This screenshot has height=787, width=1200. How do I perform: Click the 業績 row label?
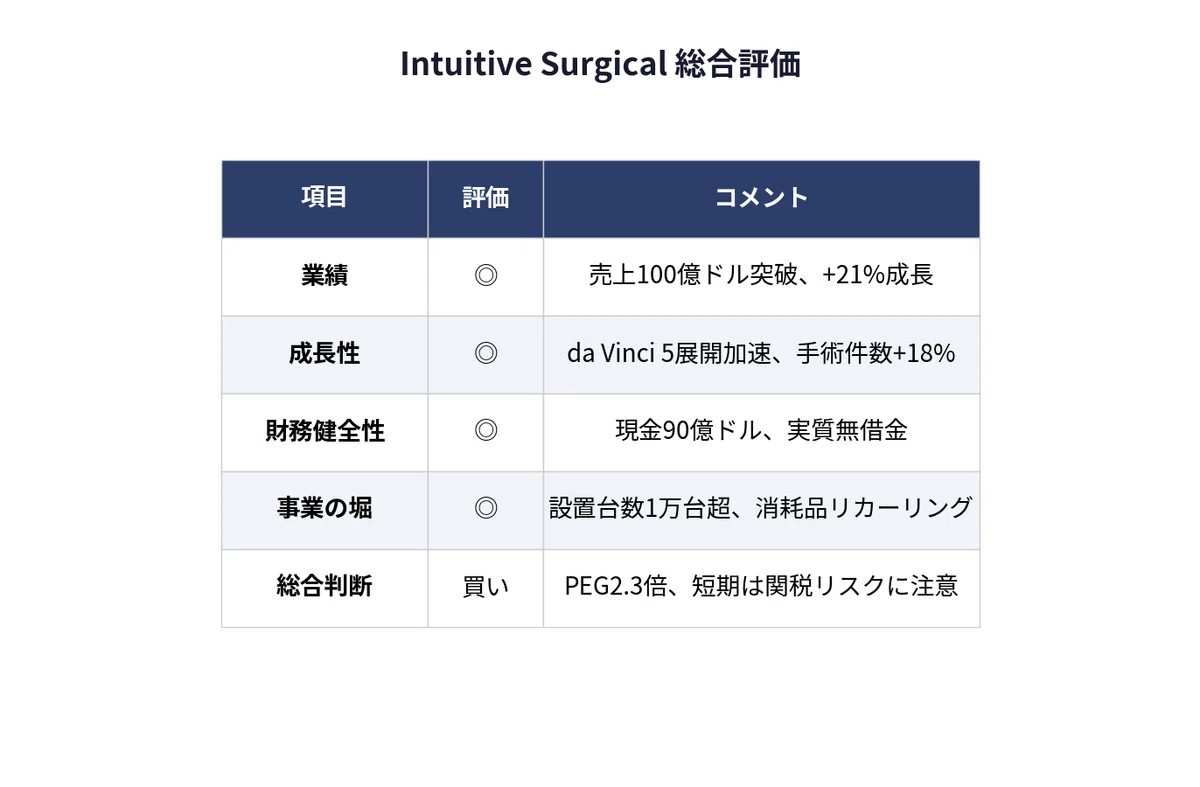pos(325,276)
